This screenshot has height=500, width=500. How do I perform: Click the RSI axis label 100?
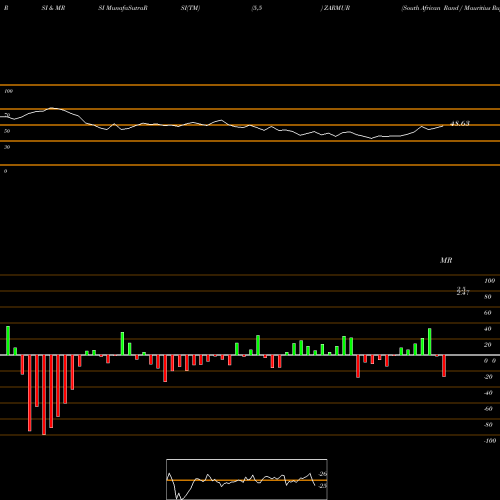pos(8,91)
